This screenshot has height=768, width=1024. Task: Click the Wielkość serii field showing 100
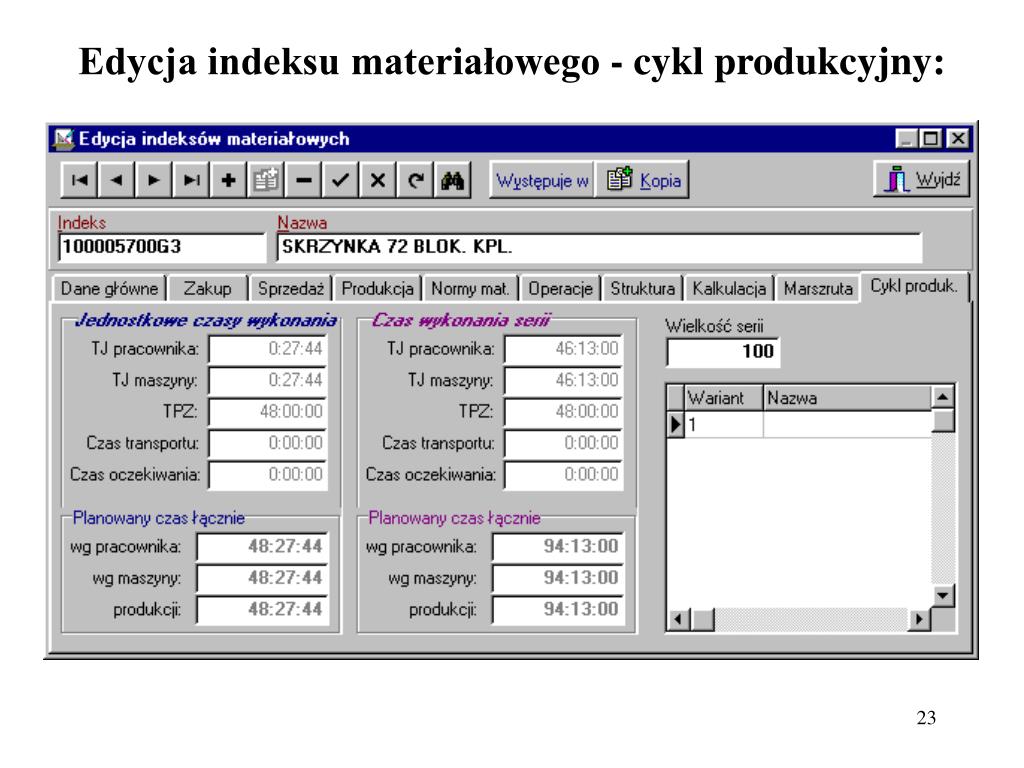click(723, 351)
